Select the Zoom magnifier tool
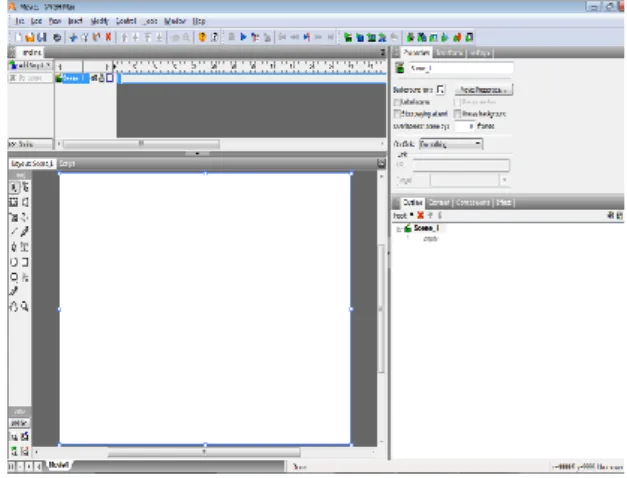The image size is (627, 478). [x=25, y=306]
